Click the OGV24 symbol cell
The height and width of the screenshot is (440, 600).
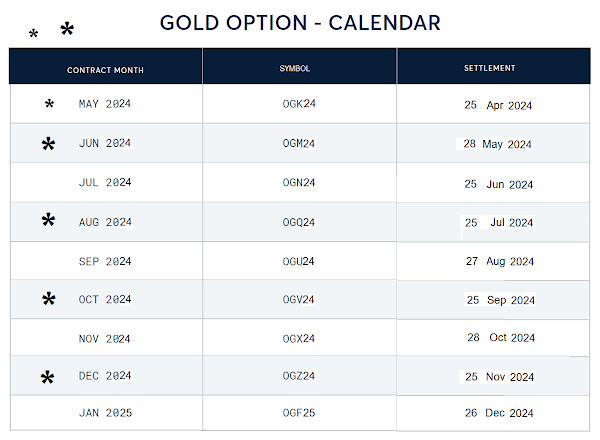(x=298, y=300)
